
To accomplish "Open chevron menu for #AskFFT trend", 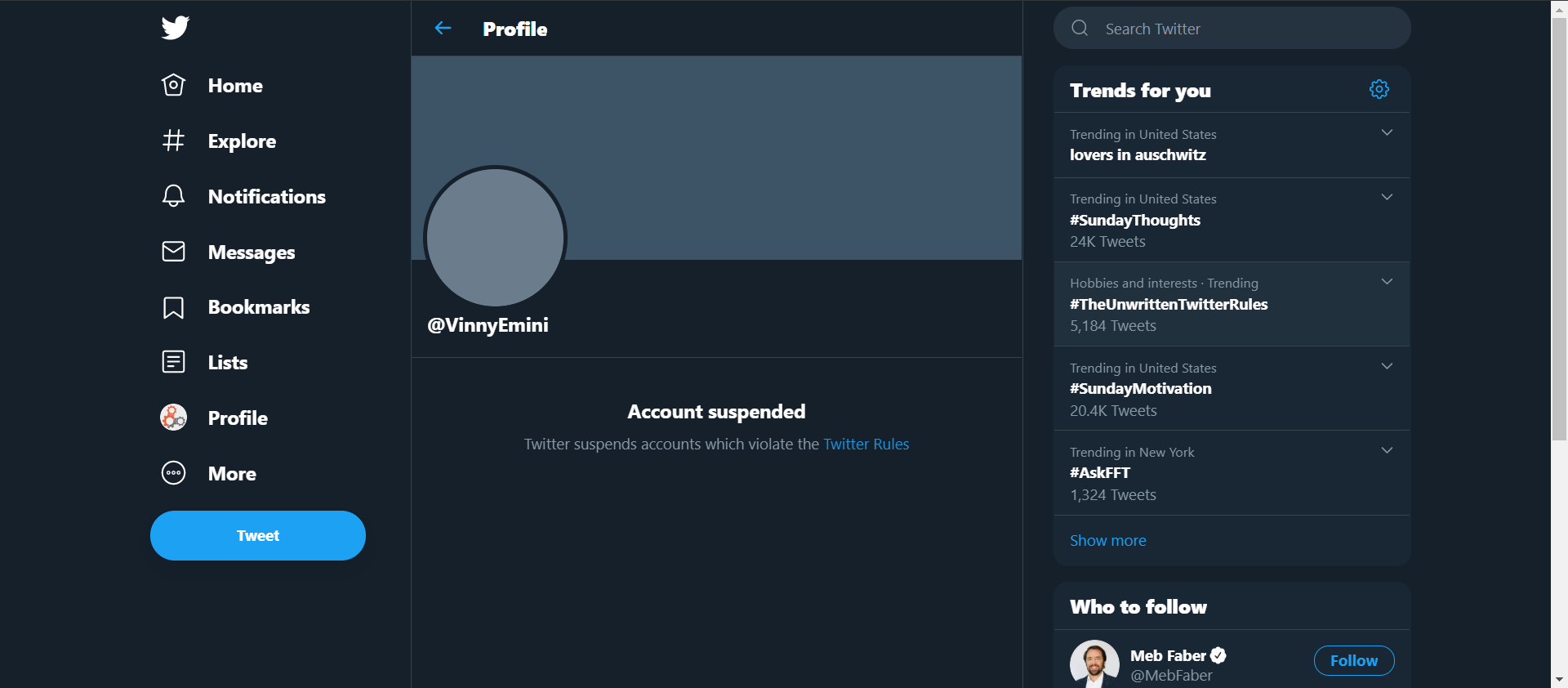I will point(1386,450).
